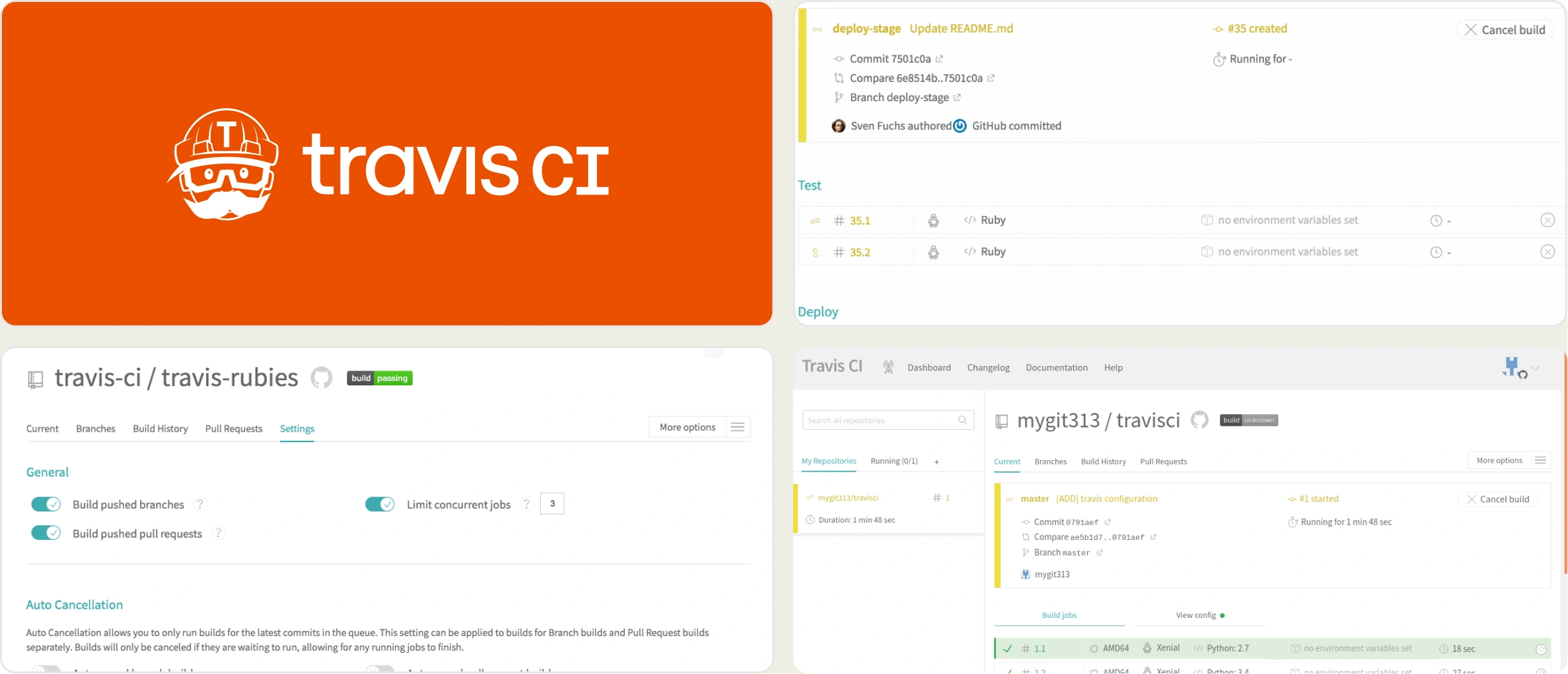Open external link icon after Commit 0791aef

tap(1108, 522)
